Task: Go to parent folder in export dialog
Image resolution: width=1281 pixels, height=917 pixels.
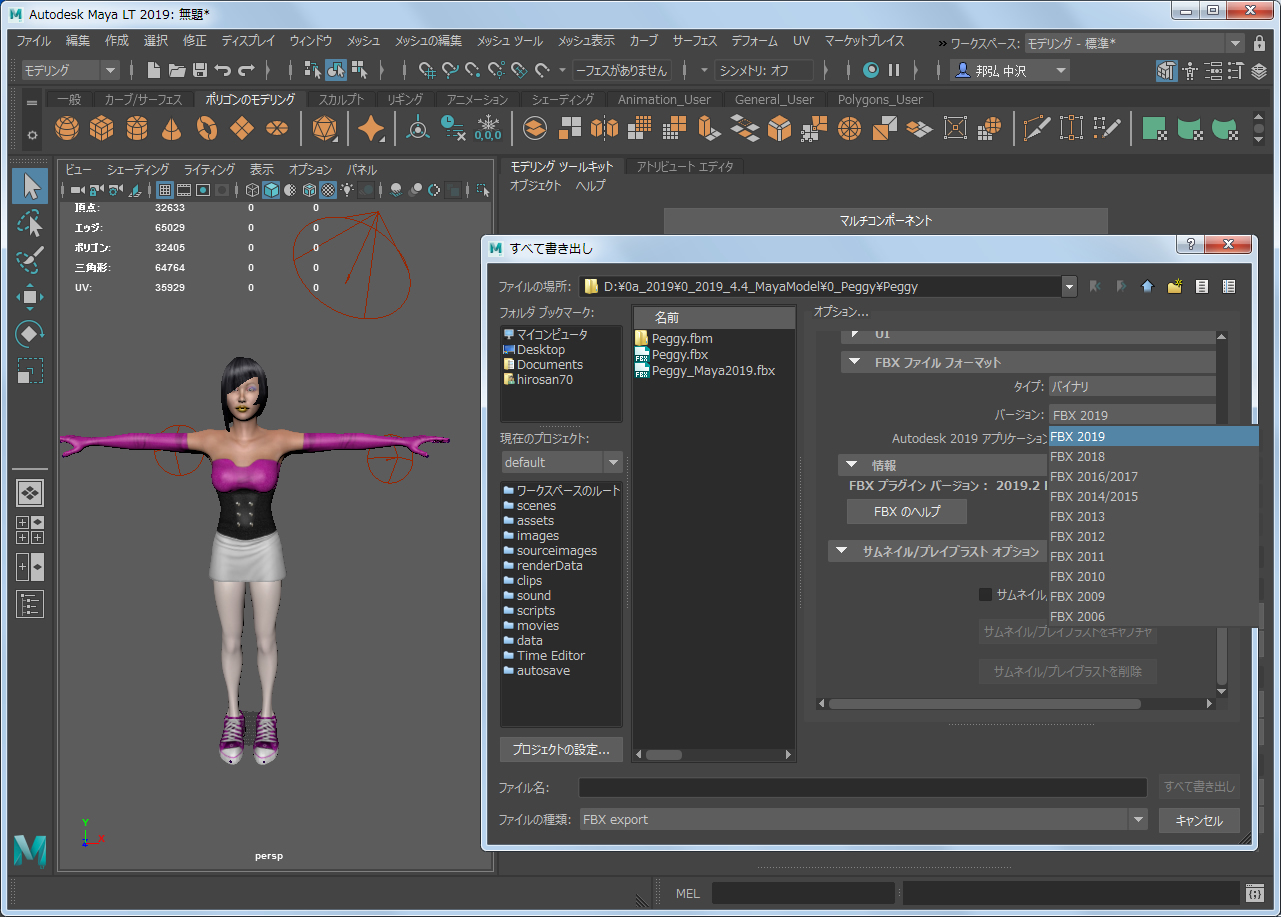Action: (x=1147, y=286)
